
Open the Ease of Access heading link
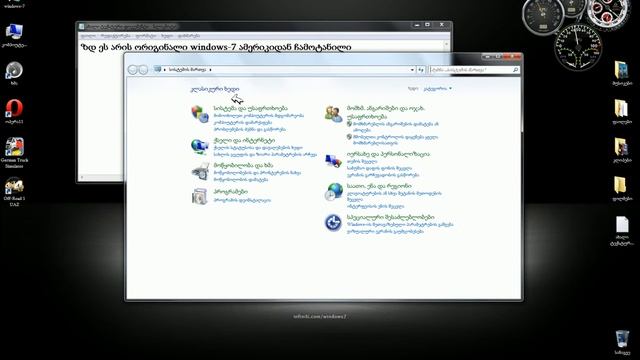[x=391, y=217]
